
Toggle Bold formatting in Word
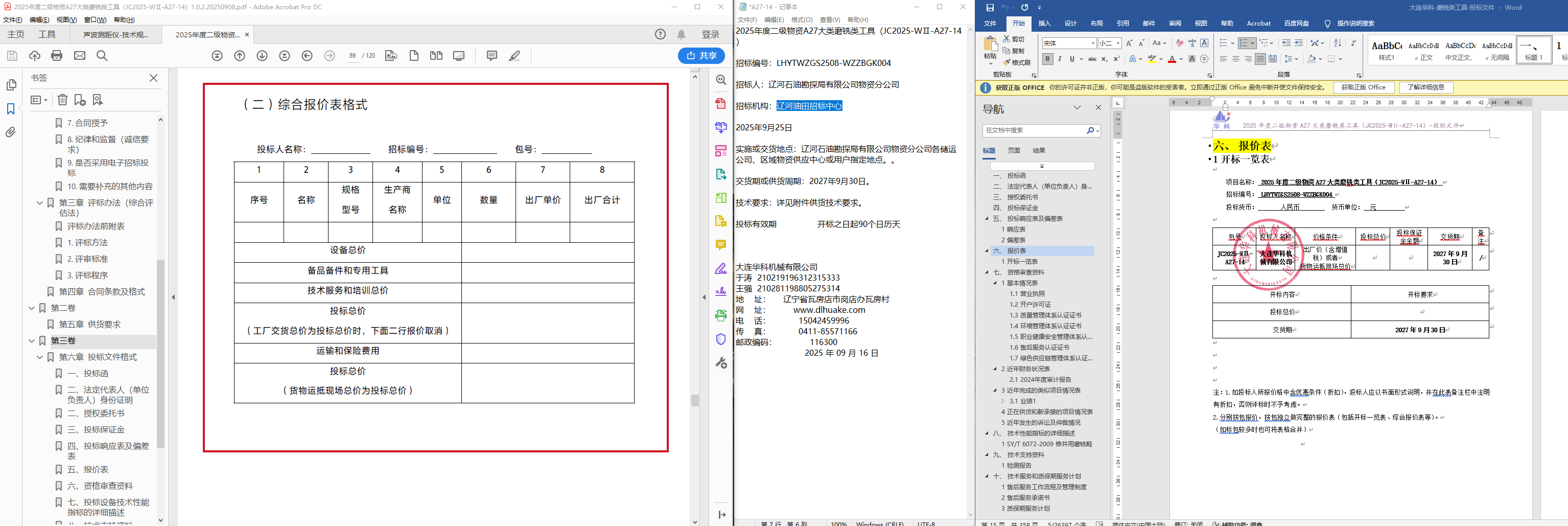(x=1047, y=59)
